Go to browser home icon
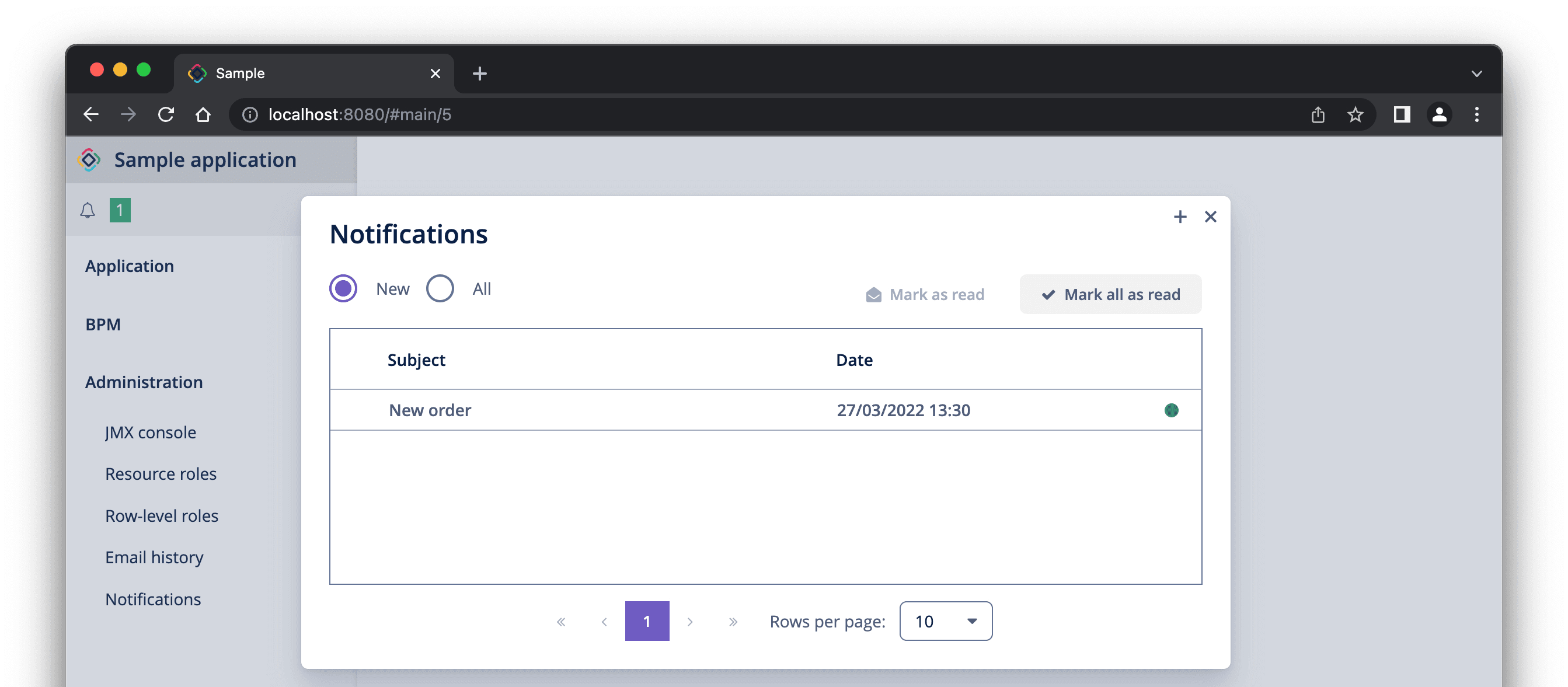 (x=203, y=114)
